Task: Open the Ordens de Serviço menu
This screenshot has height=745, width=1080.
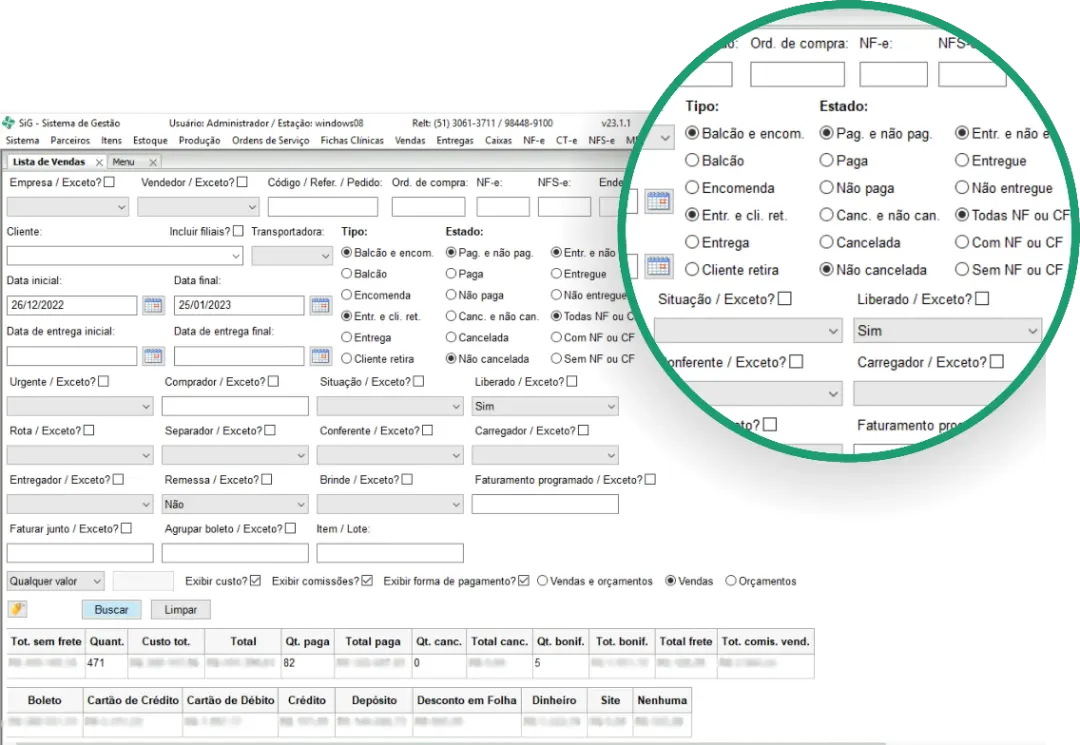Action: coord(271,140)
